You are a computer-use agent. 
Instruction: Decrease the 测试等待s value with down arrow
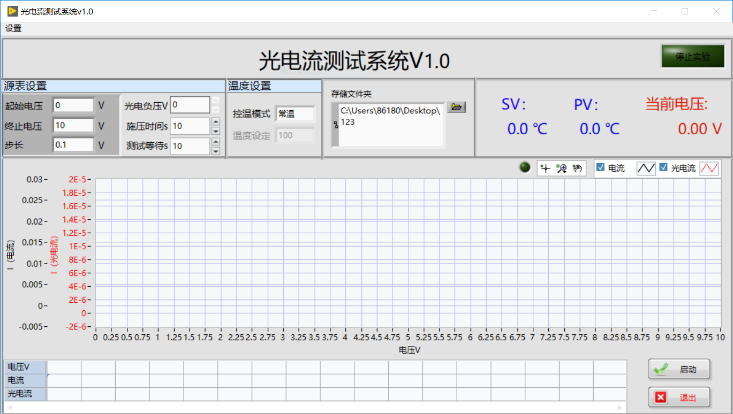[x=215, y=150]
